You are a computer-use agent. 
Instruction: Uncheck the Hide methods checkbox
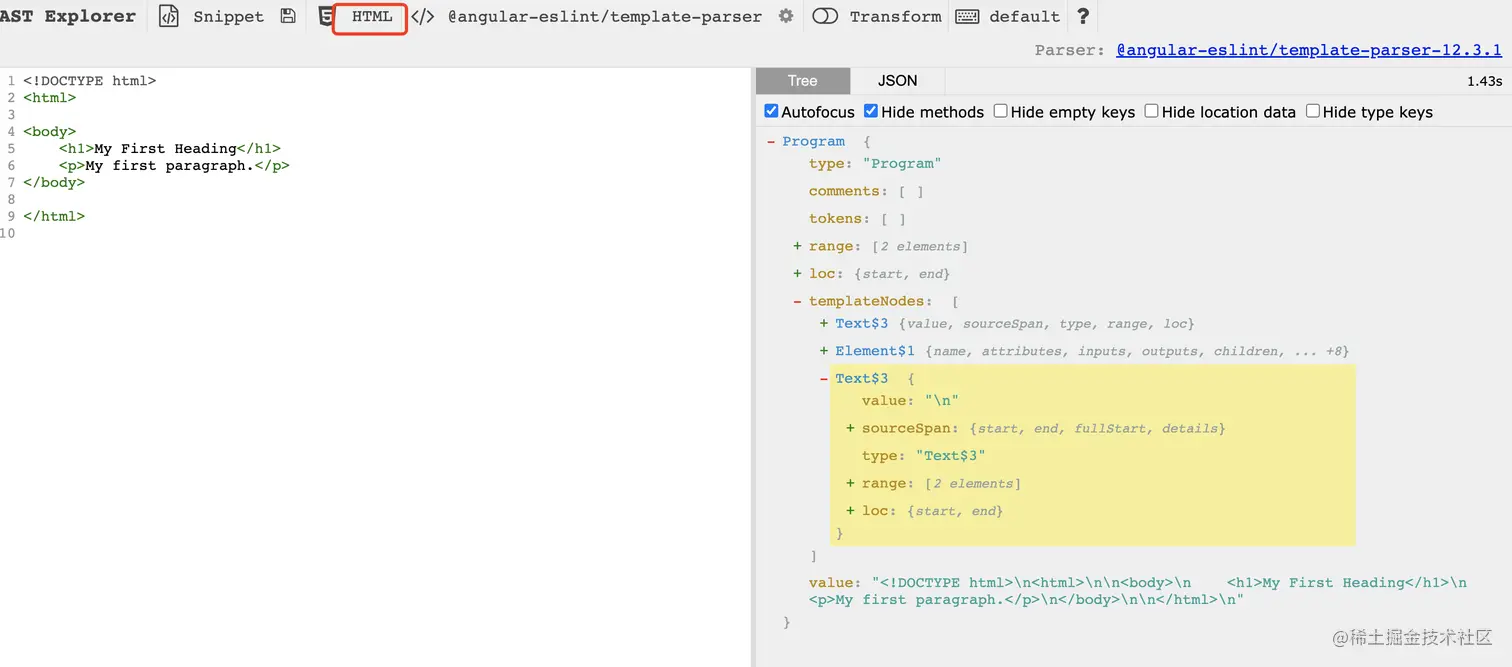[x=871, y=111]
